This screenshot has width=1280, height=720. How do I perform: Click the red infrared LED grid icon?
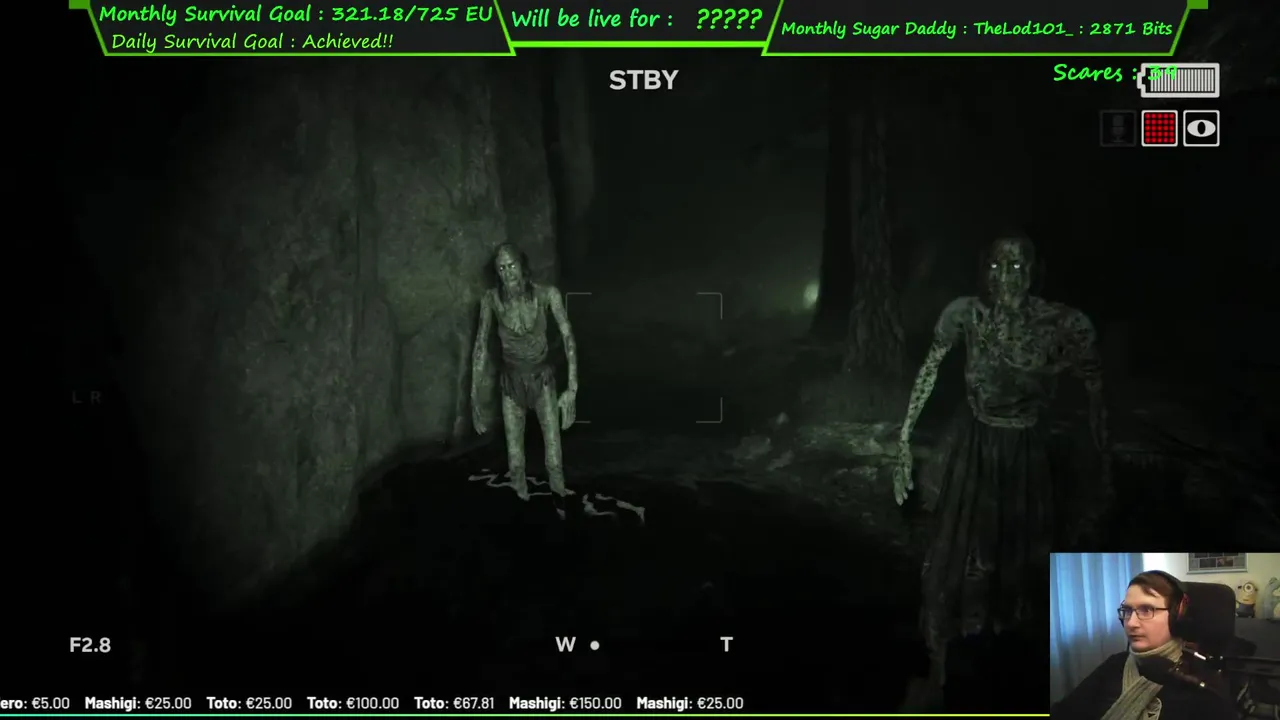coord(1160,128)
